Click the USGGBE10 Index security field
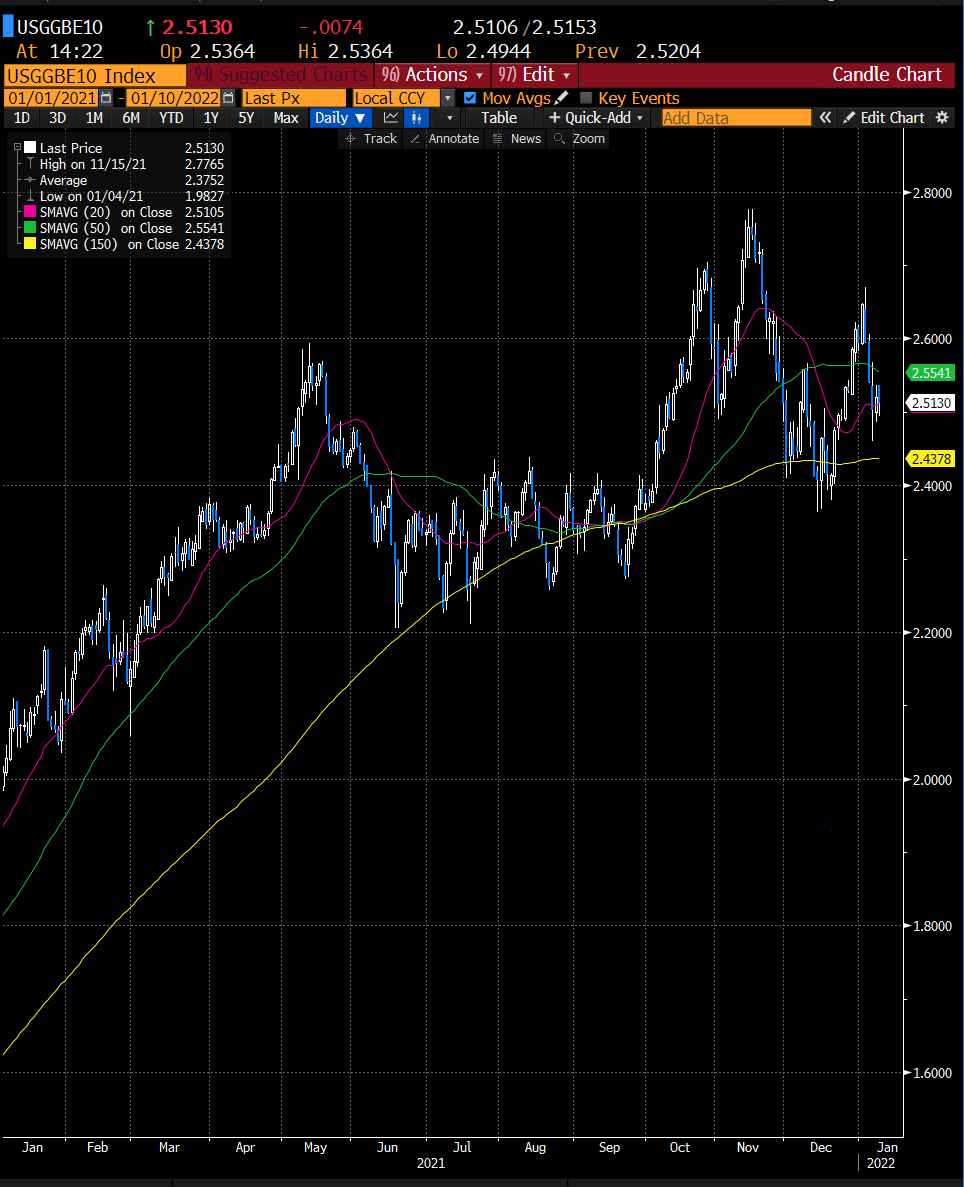 [95, 76]
